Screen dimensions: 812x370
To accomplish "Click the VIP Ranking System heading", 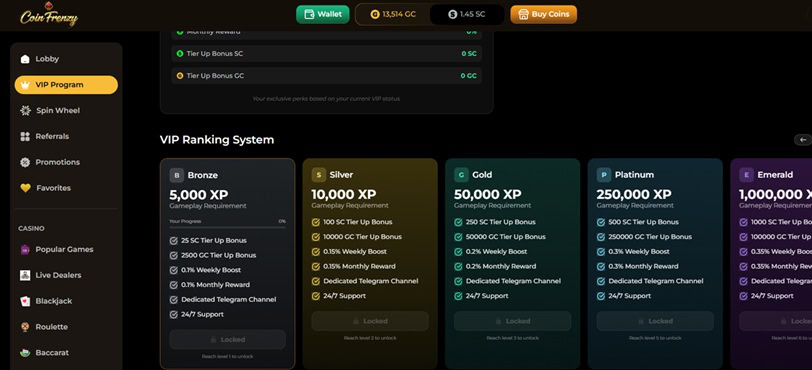I will (x=217, y=140).
